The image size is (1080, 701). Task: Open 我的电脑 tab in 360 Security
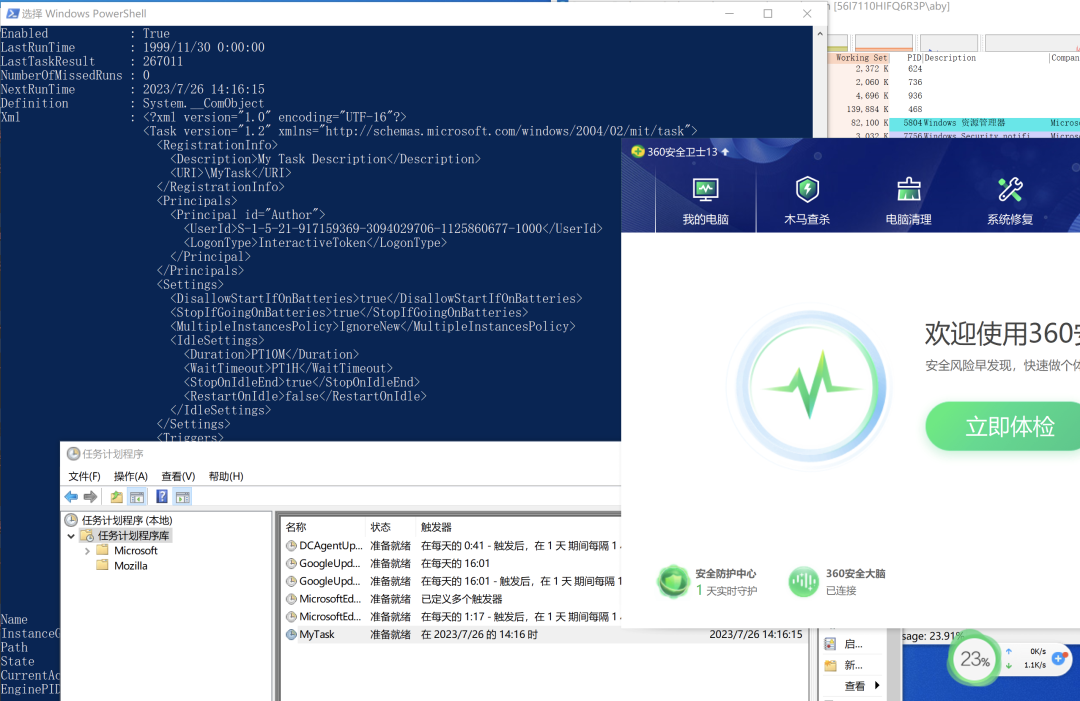click(705, 201)
